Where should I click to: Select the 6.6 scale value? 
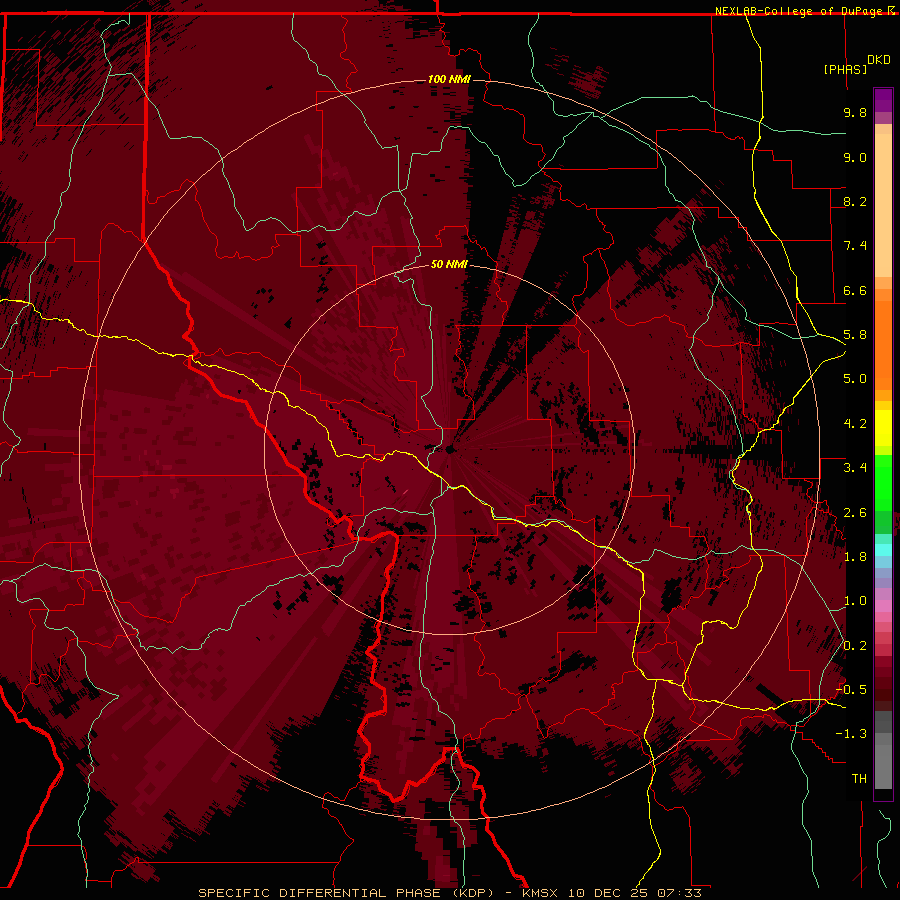pos(855,290)
